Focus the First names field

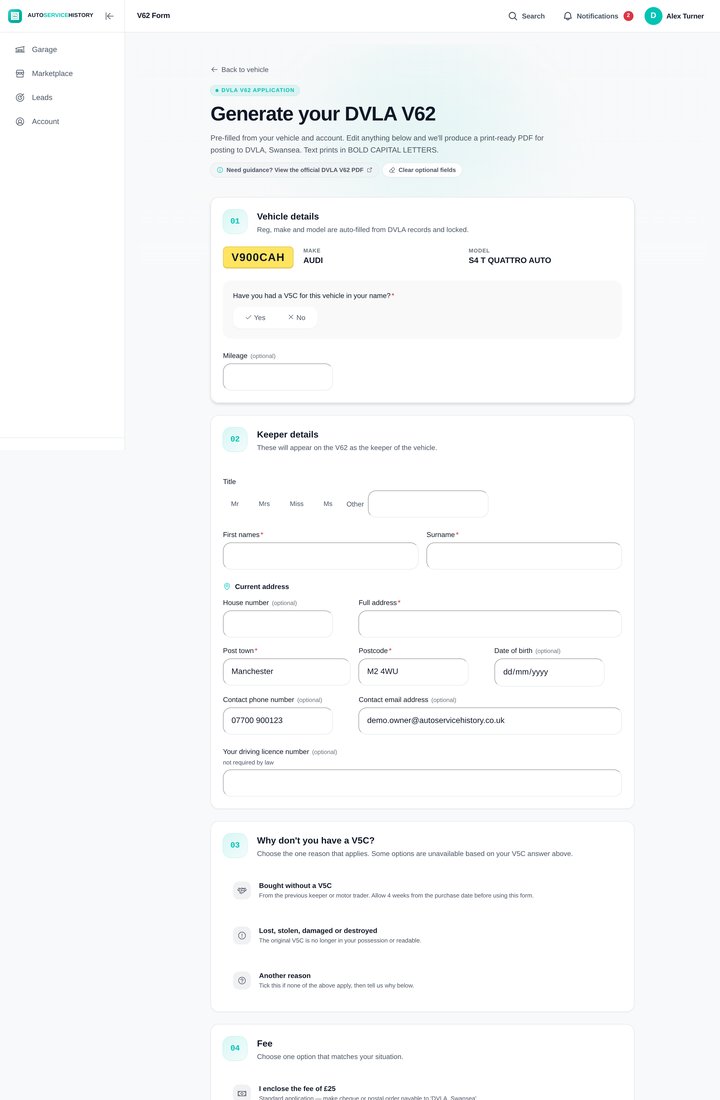pos(321,556)
